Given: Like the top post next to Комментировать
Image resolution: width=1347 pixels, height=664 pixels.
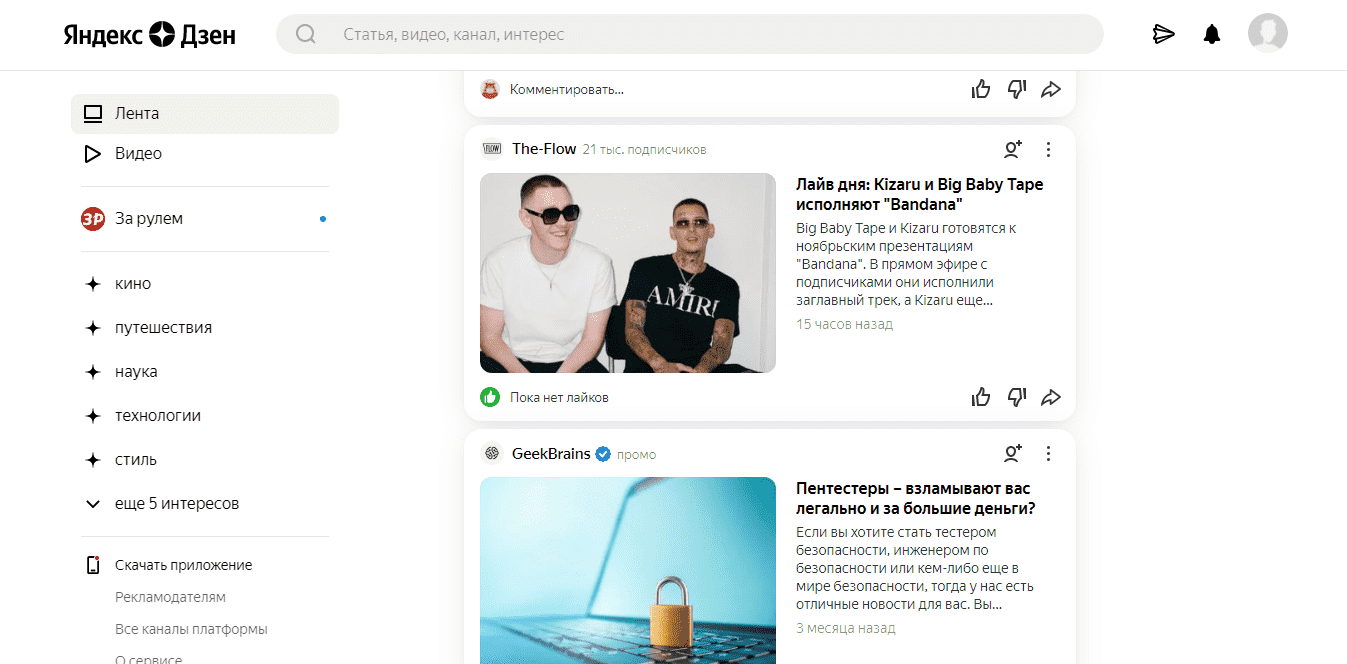Looking at the screenshot, I should pyautogui.click(x=981, y=90).
